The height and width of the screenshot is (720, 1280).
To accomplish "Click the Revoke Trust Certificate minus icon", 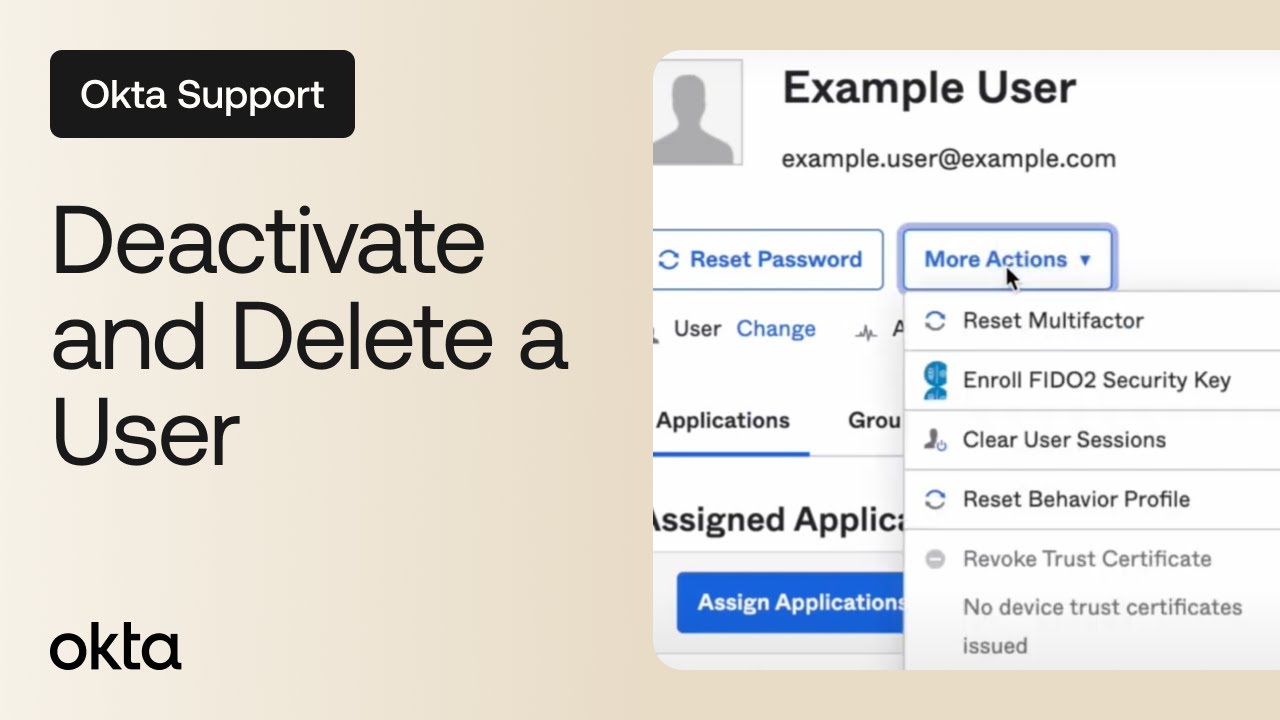I will pyautogui.click(x=935, y=559).
